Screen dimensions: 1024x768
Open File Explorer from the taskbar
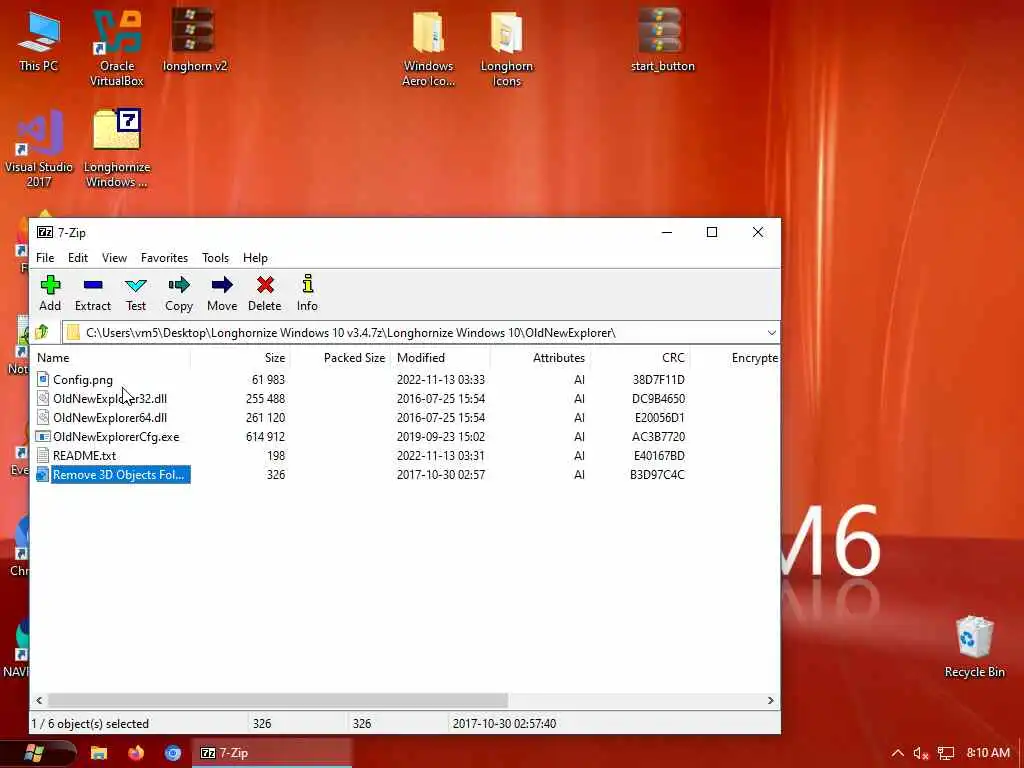point(99,753)
